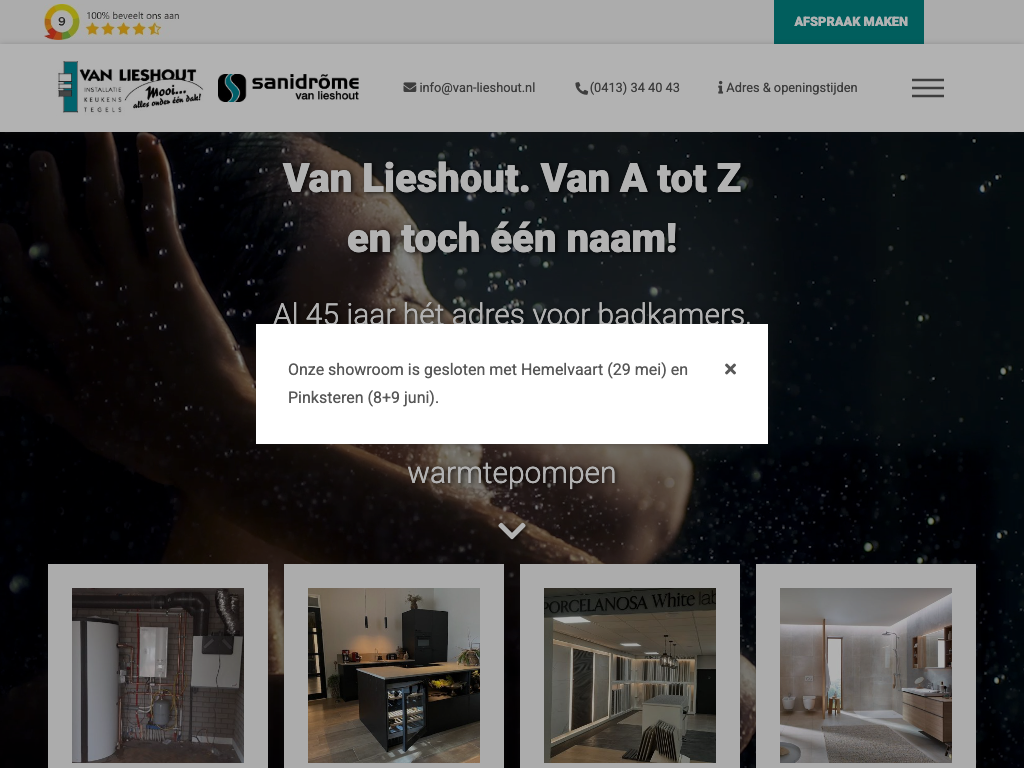The image size is (1024, 768).
Task: Call the (0413) 34 40 43 number
Action: (x=634, y=88)
